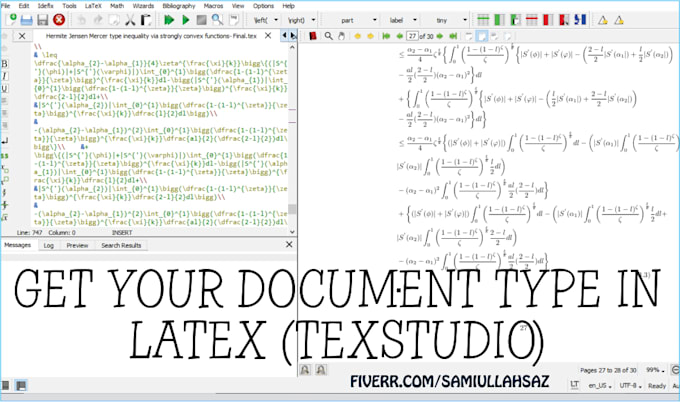Switch to the Search Results tab
The height and width of the screenshot is (402, 680).
coord(121,245)
